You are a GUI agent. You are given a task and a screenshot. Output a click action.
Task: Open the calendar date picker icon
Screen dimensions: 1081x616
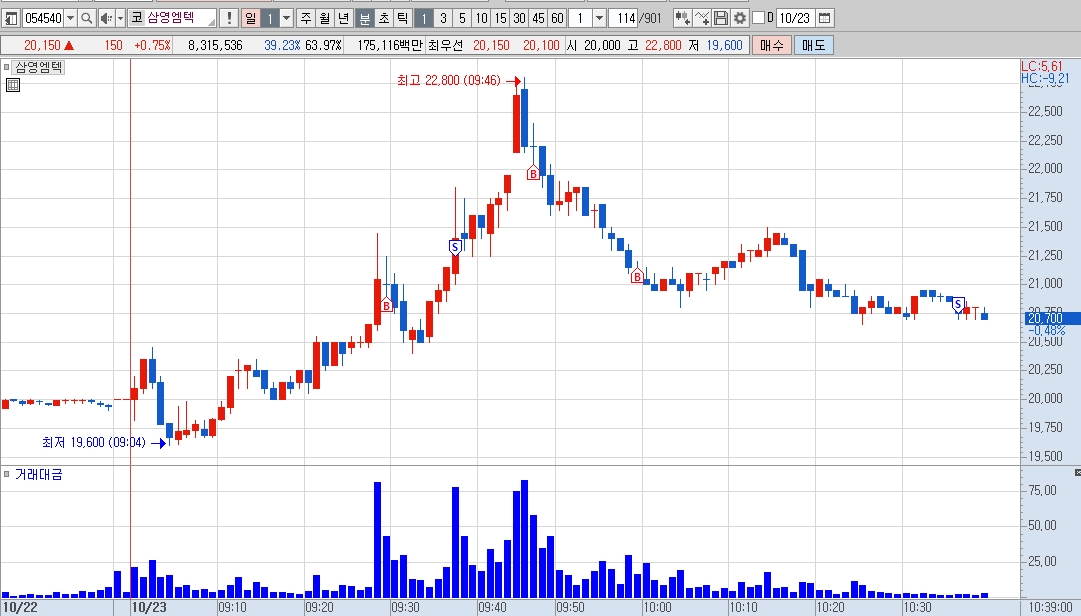click(824, 18)
